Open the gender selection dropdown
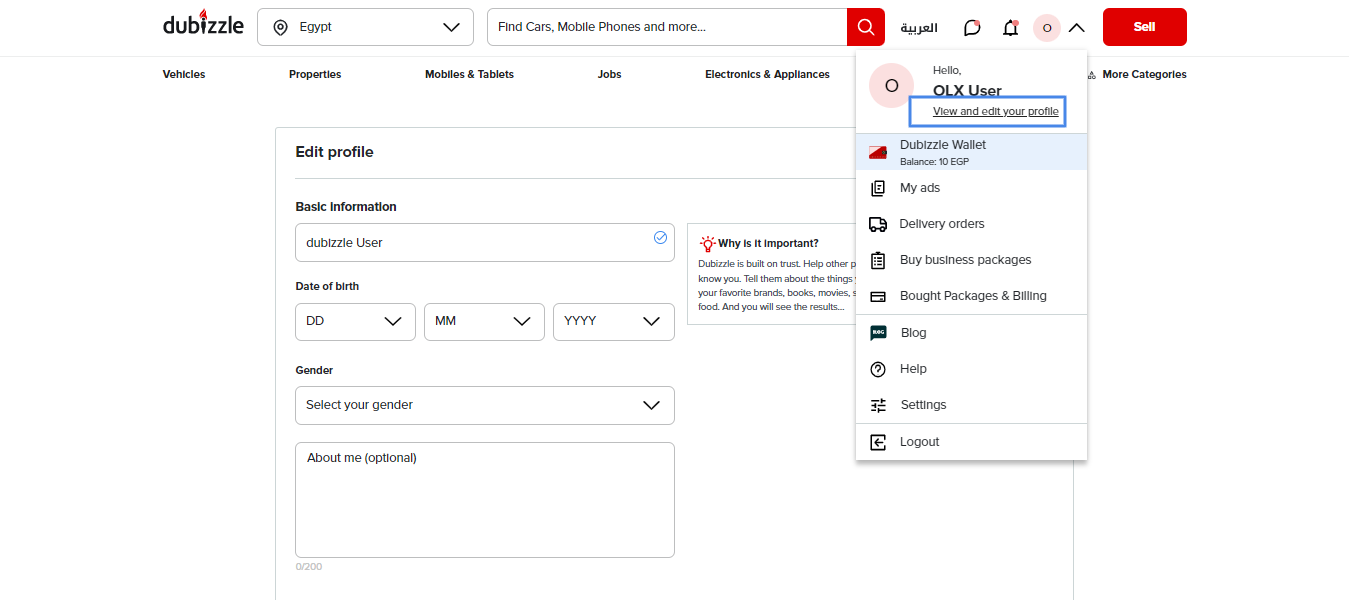The height and width of the screenshot is (600, 1349). coord(484,404)
